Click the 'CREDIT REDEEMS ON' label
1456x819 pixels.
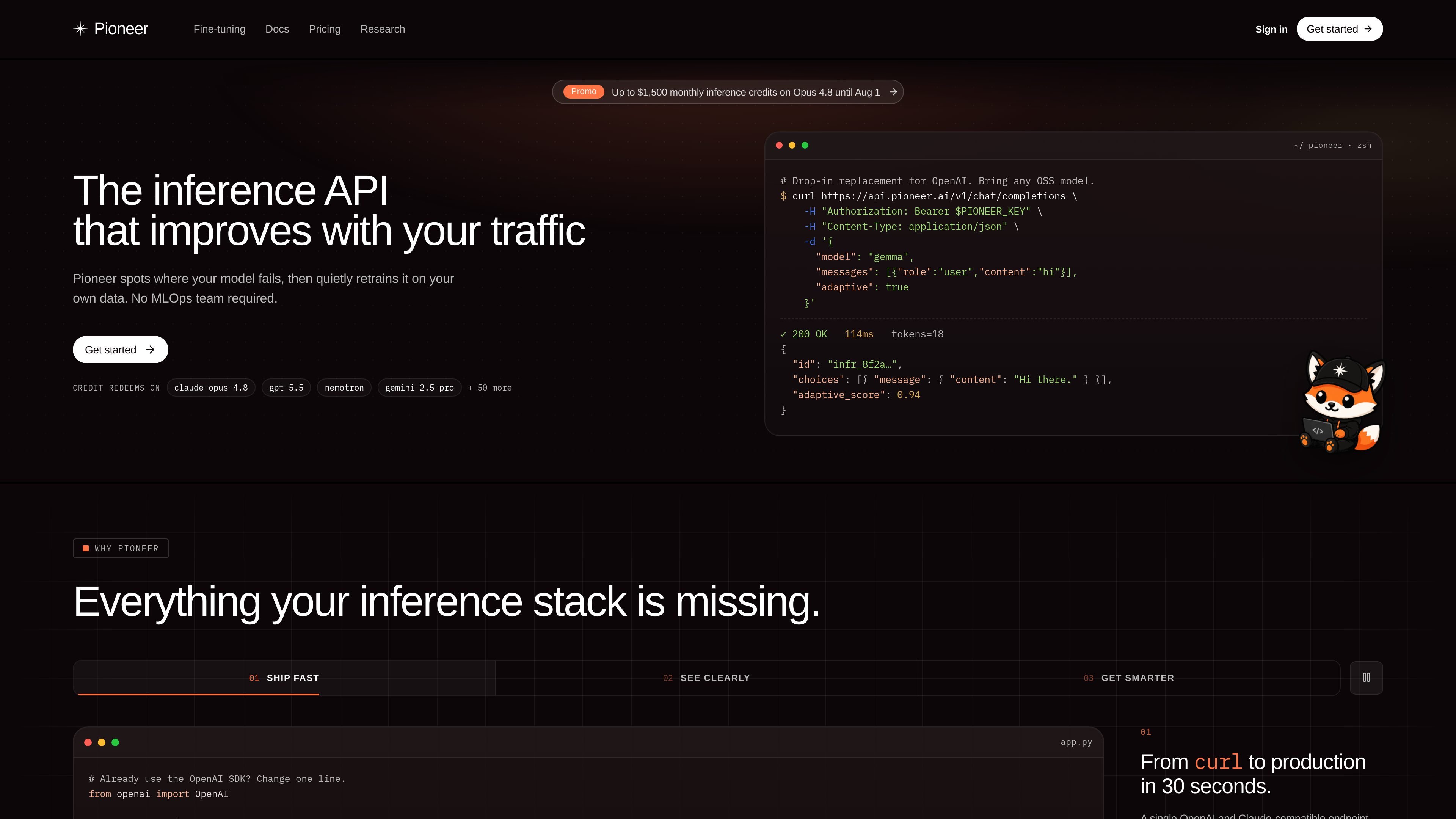pos(116,388)
